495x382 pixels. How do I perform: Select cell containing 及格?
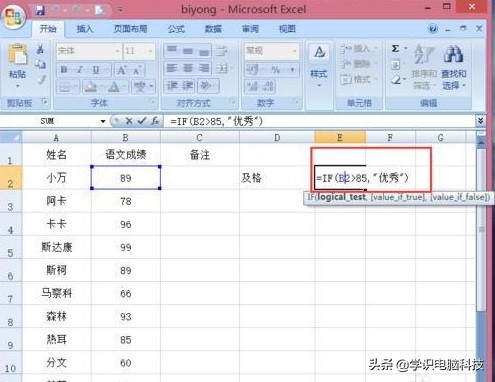pos(277,178)
